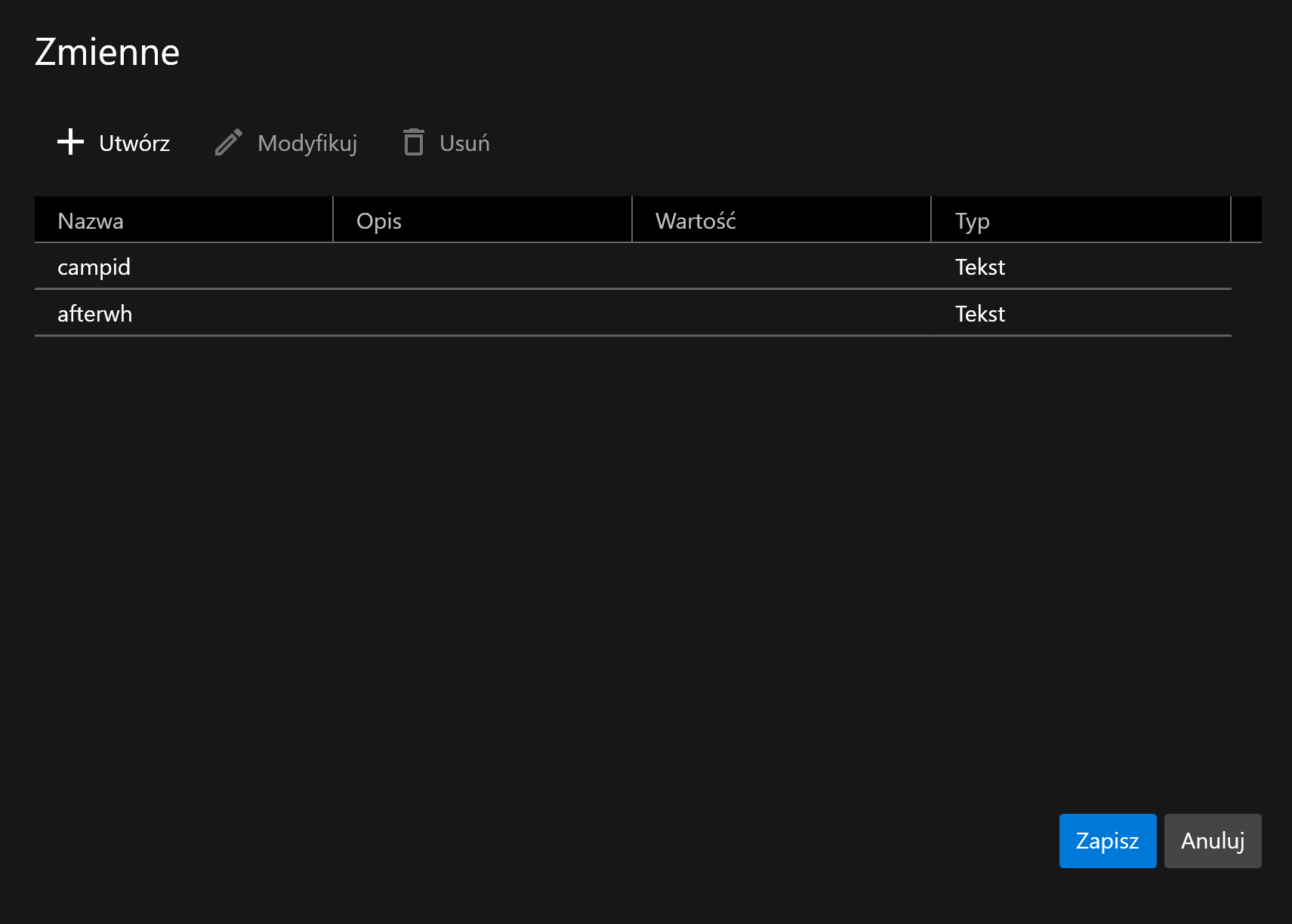Click the plus icon to create a variable

point(71,142)
